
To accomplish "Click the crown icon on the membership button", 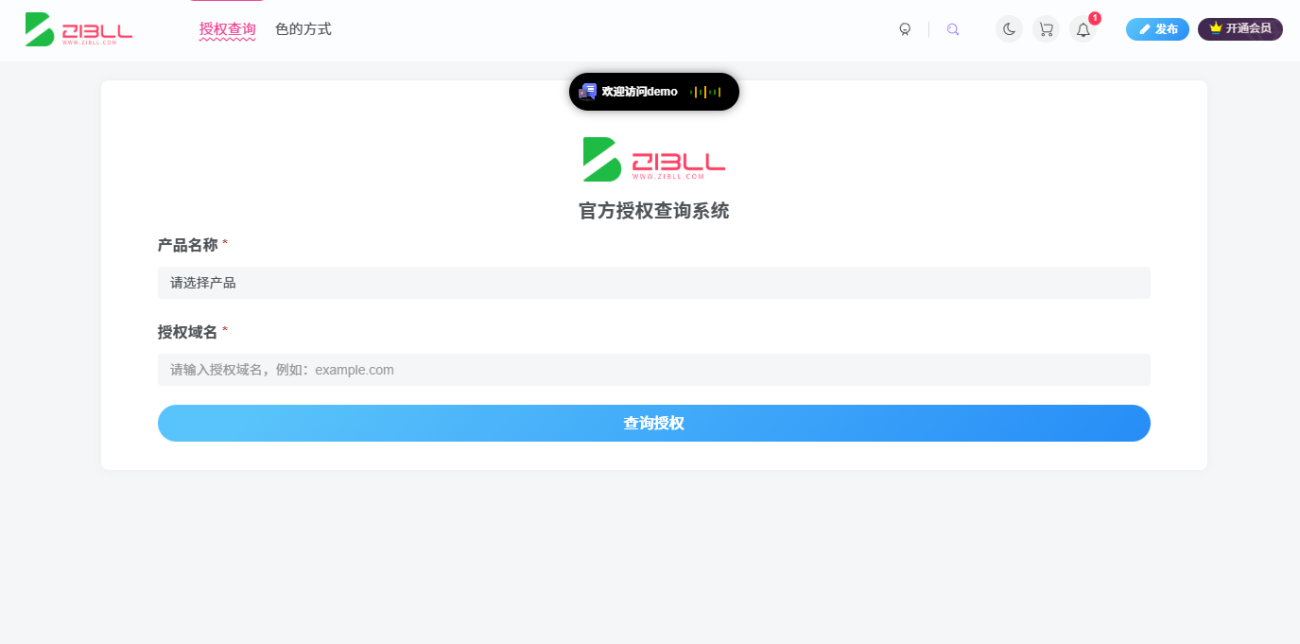I will [1216, 28].
